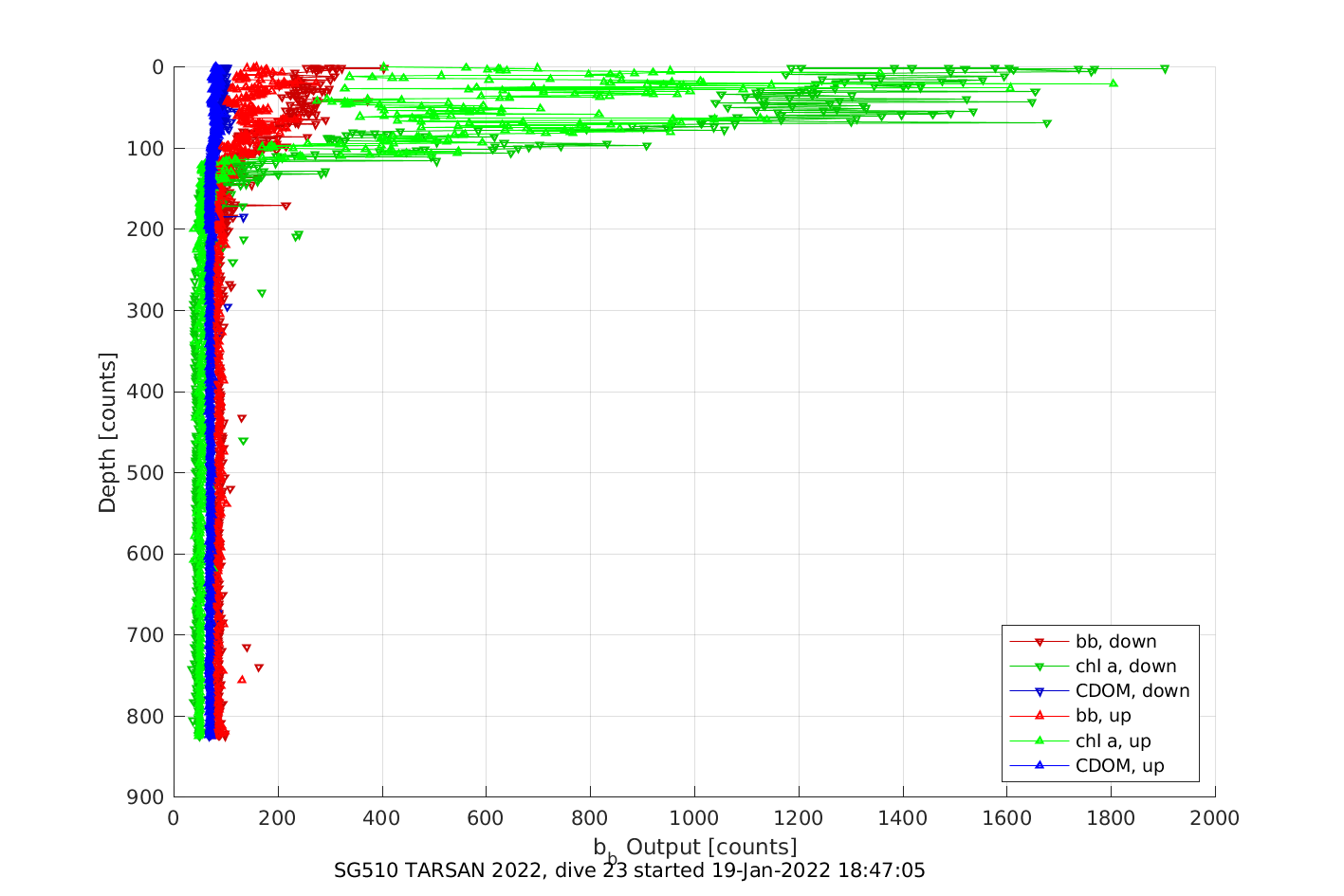This screenshot has height=896, width=1344.
Task: Click the y-axis tick label 700
Action: [146, 635]
